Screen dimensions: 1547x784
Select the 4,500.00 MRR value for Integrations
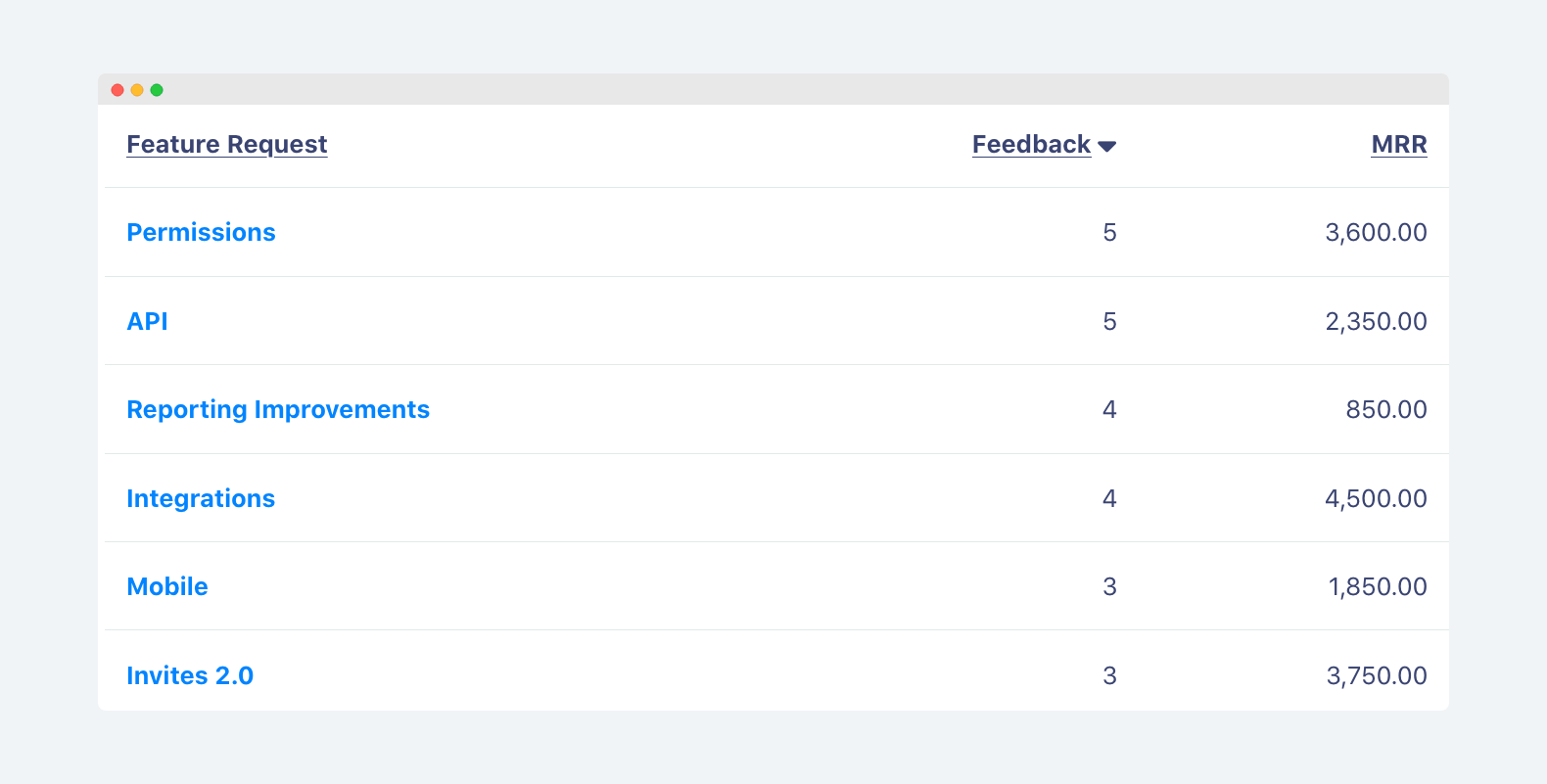[x=1376, y=498]
